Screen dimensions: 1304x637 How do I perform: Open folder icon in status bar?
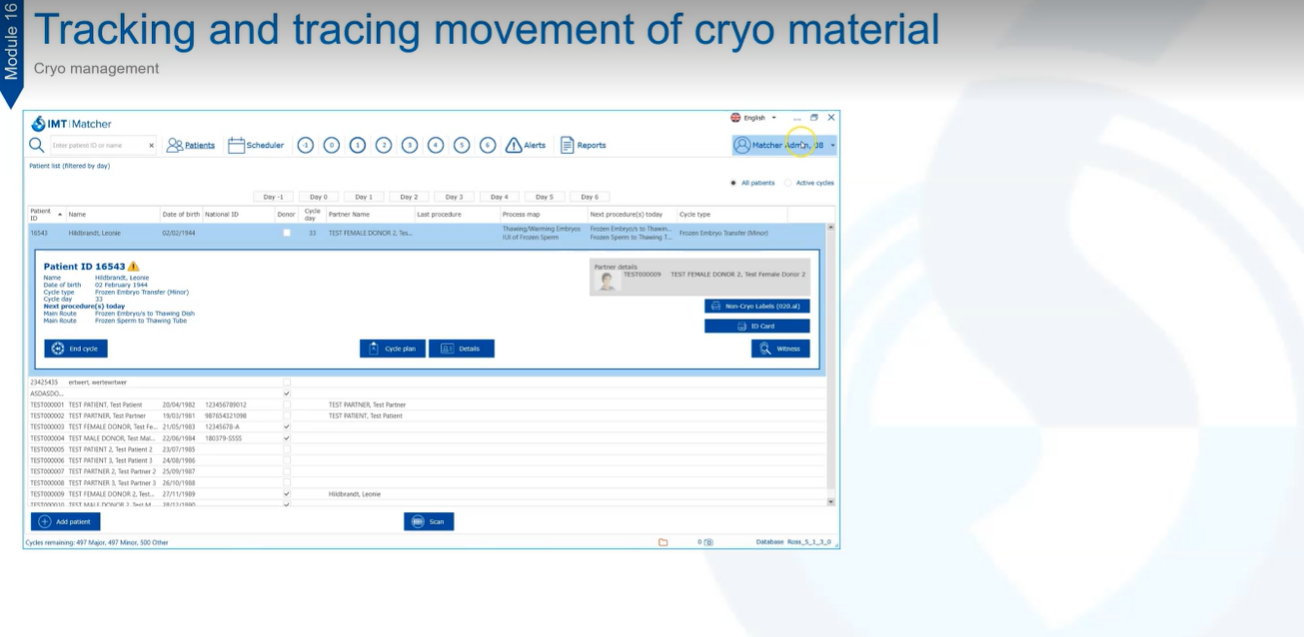click(x=662, y=542)
